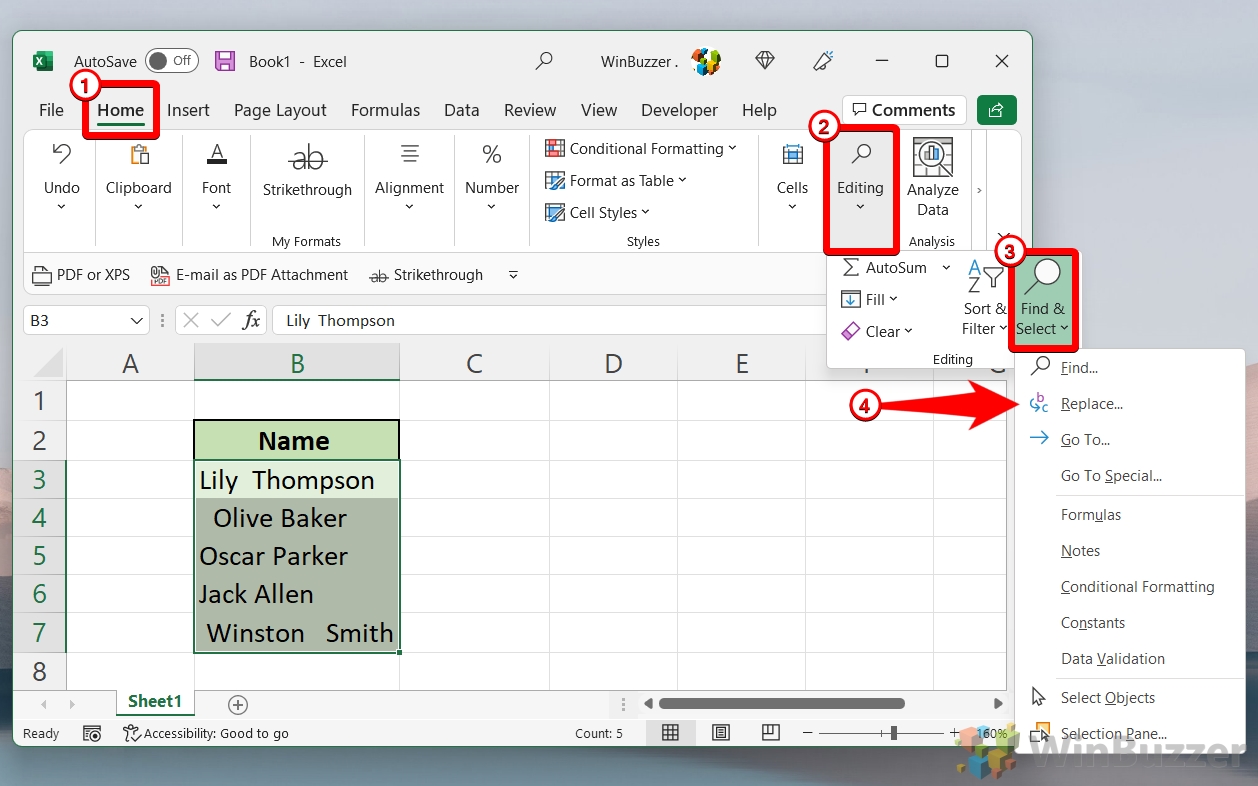Image resolution: width=1258 pixels, height=786 pixels.
Task: Open the Customize Quick Access Toolbar dropdown
Action: tap(513, 275)
